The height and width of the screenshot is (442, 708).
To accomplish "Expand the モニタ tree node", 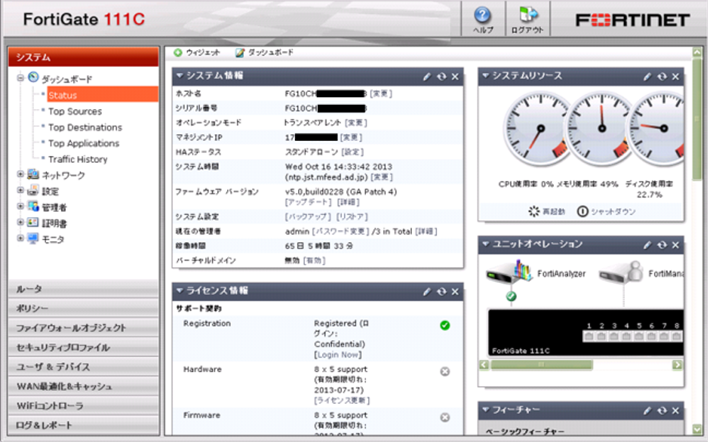I will [x=20, y=237].
